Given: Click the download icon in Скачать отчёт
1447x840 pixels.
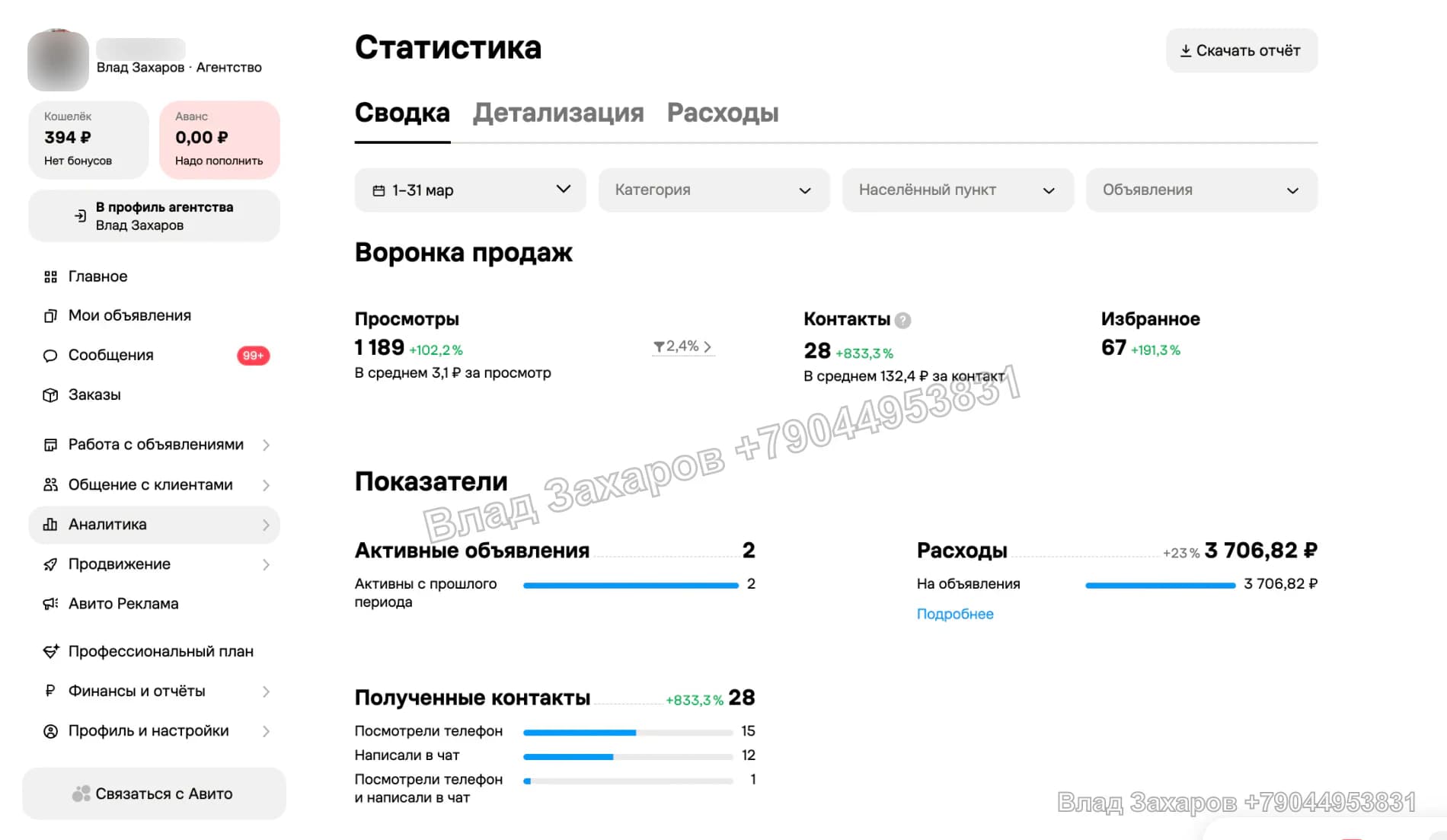Looking at the screenshot, I should 1186,51.
